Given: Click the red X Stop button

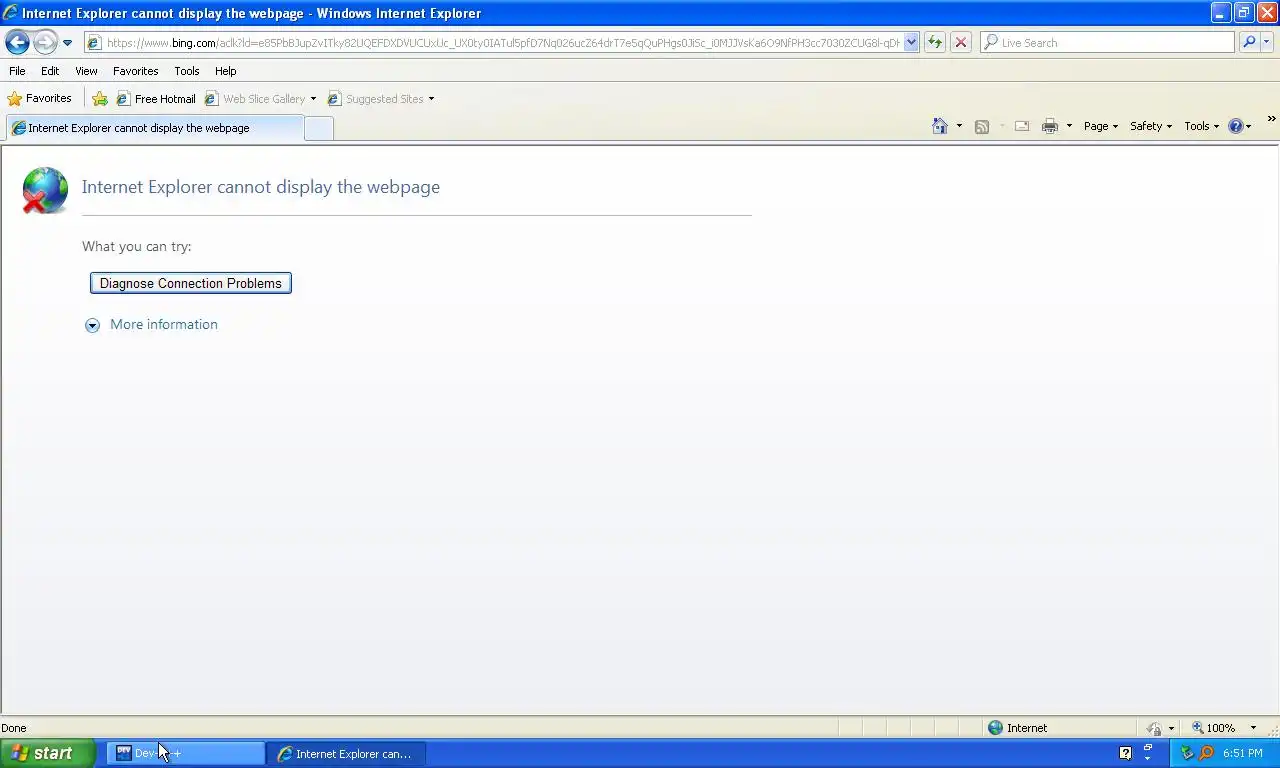Looking at the screenshot, I should pyautogui.click(x=961, y=42).
